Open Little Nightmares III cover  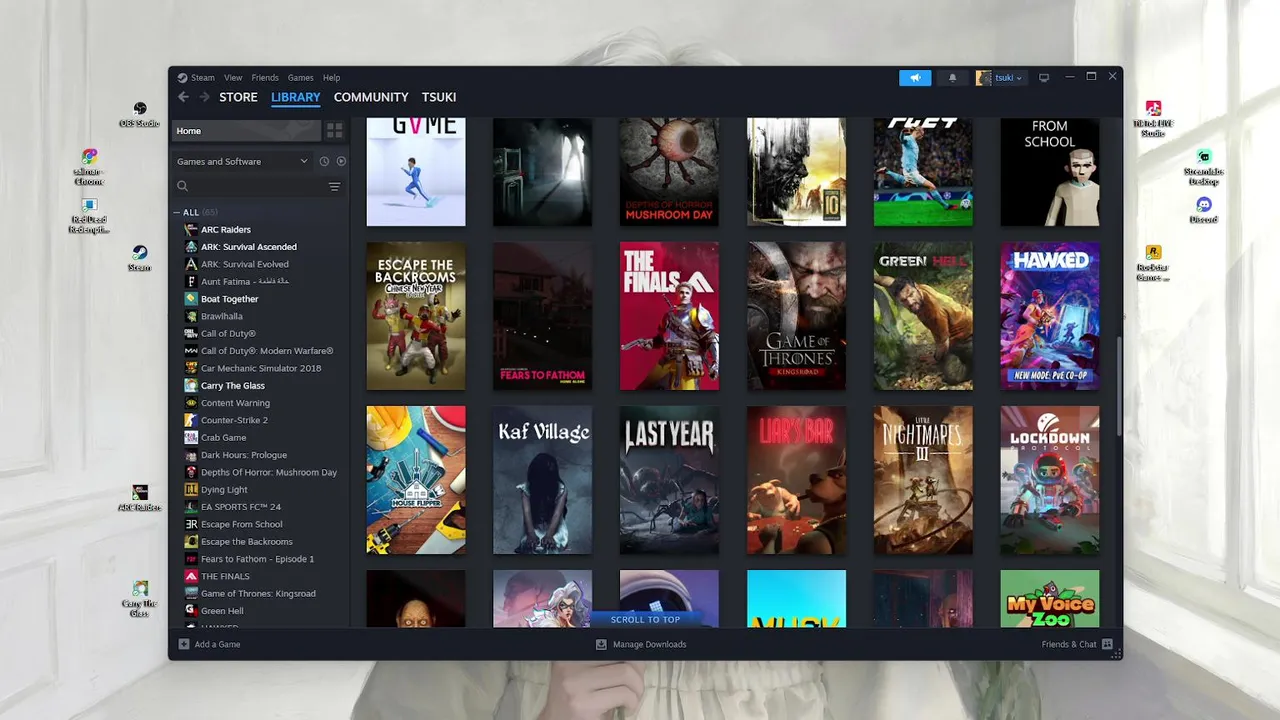pyautogui.click(x=923, y=480)
